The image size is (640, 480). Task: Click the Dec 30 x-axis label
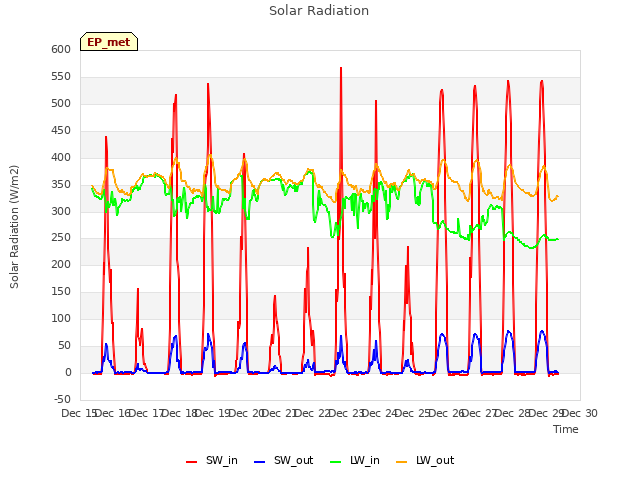click(x=580, y=413)
